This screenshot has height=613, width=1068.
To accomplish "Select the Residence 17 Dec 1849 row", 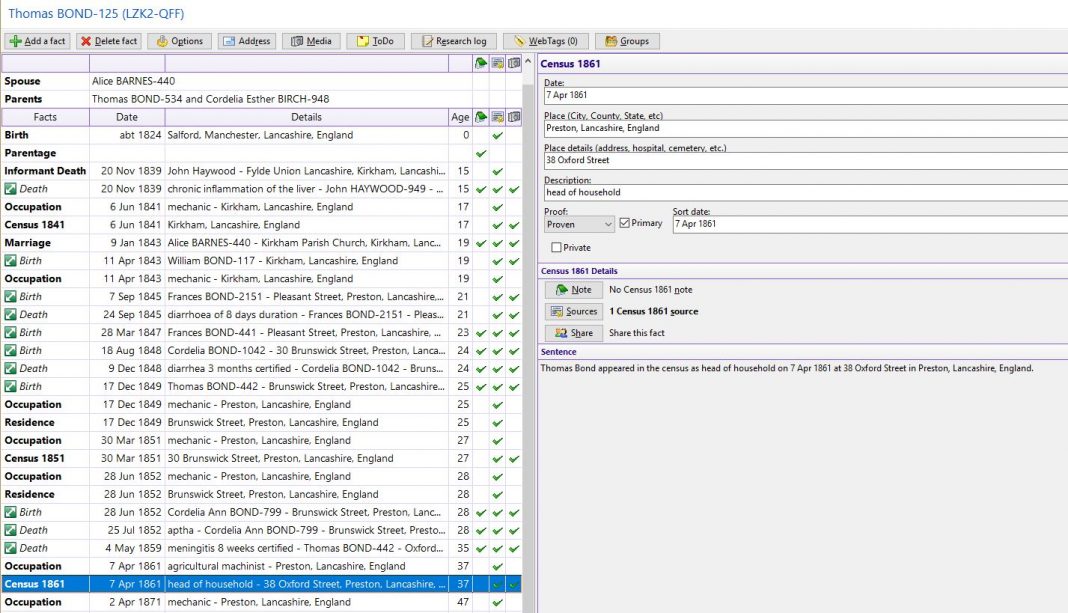I will click(x=262, y=422).
